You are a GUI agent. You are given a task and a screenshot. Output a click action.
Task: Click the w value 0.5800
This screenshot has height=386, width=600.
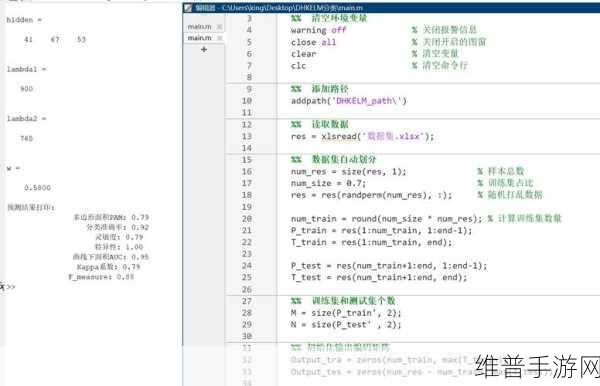click(37, 188)
